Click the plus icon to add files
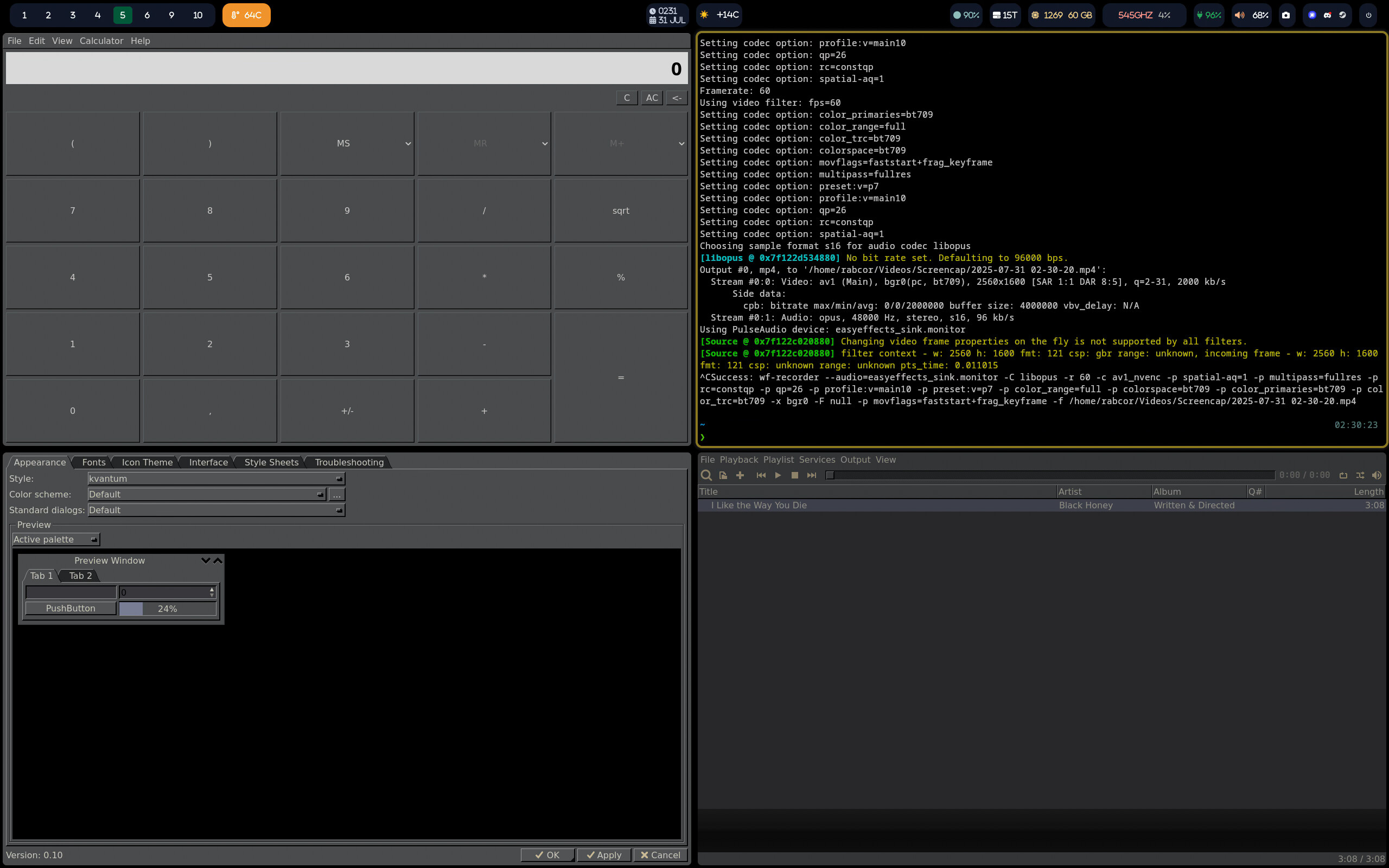Image resolution: width=1389 pixels, height=868 pixels. (x=740, y=475)
